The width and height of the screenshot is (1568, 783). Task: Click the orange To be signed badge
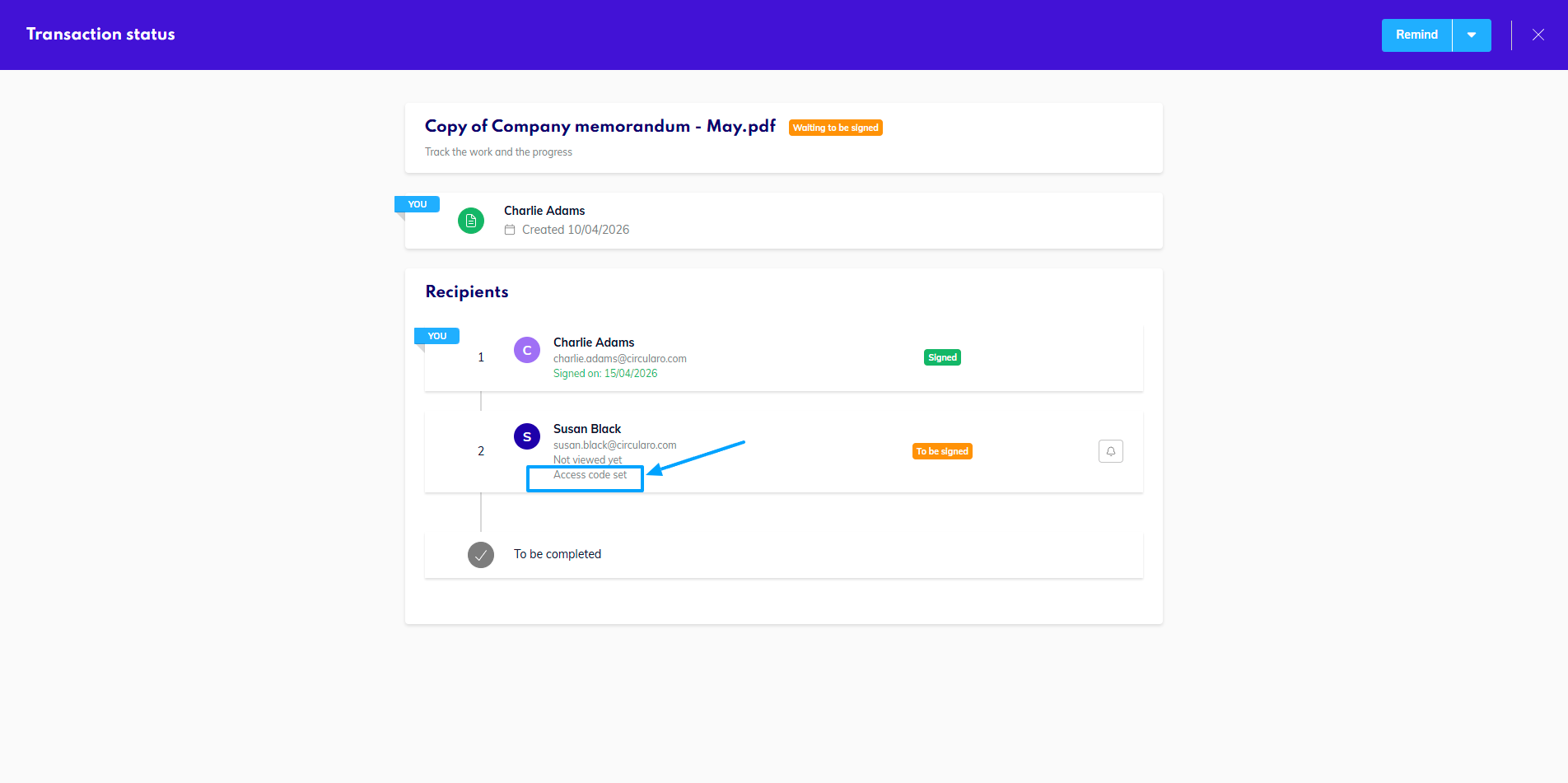[x=942, y=451]
